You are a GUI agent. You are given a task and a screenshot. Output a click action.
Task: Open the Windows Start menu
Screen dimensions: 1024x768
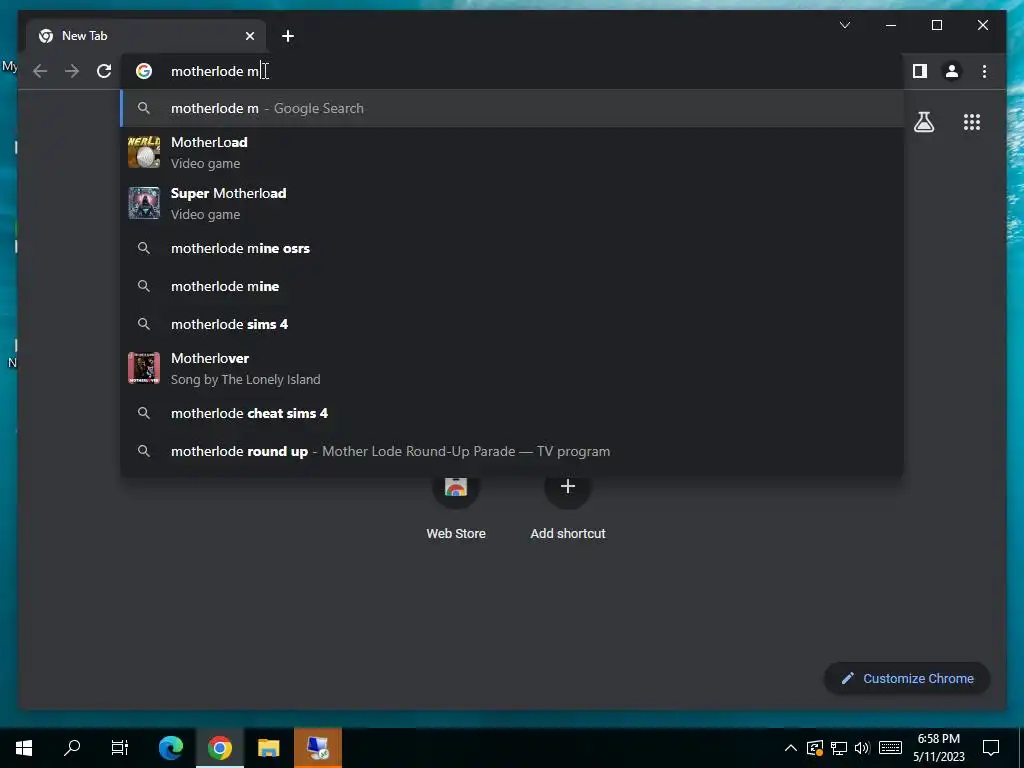tap(24, 748)
